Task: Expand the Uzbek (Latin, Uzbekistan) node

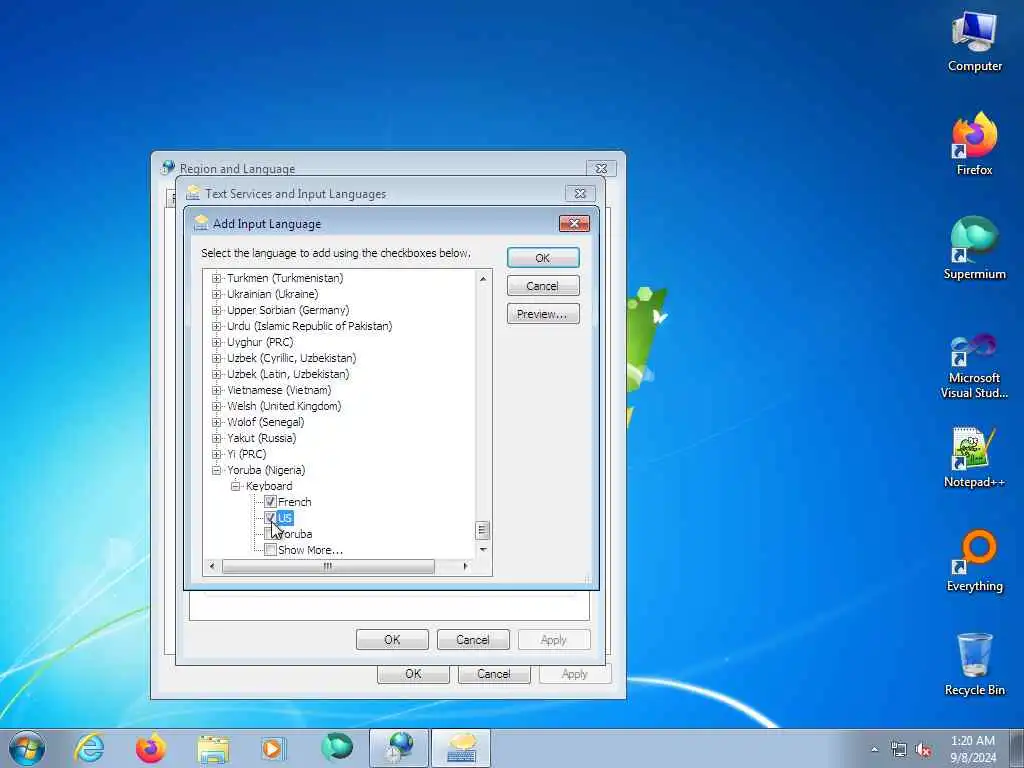Action: (x=217, y=374)
